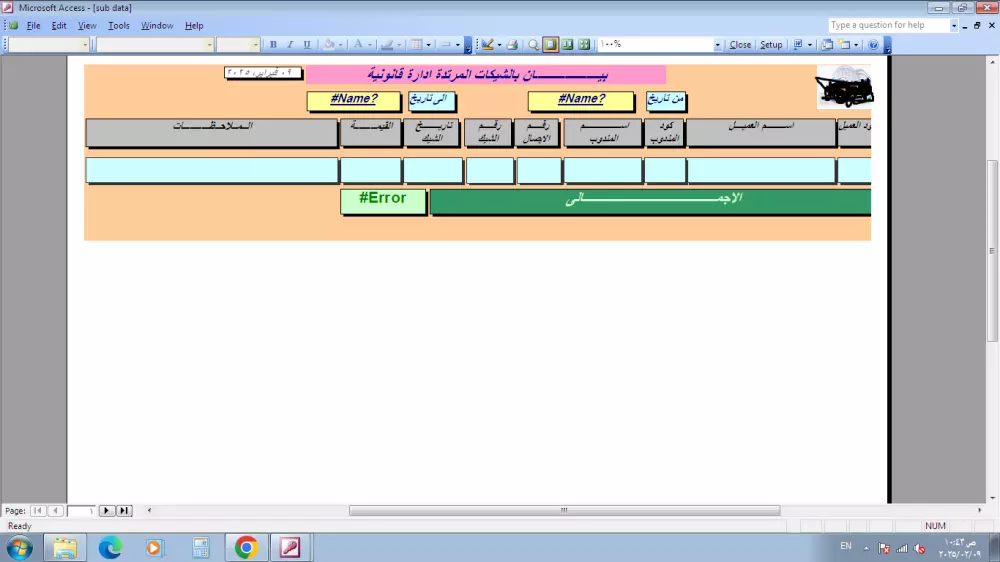Go to the next page button

[x=107, y=510]
